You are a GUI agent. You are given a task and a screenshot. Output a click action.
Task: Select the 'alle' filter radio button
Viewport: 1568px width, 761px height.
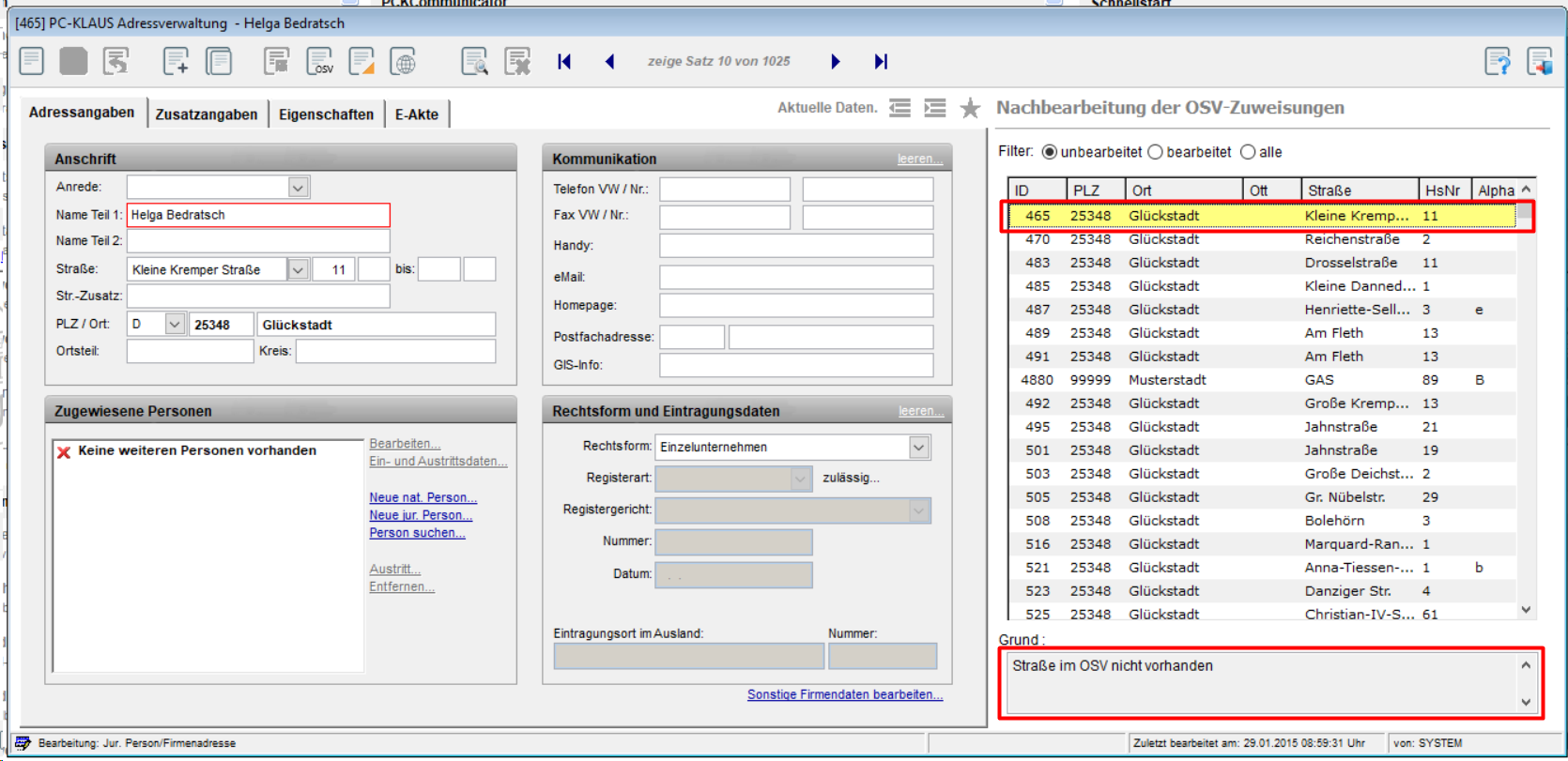pyautogui.click(x=1248, y=152)
